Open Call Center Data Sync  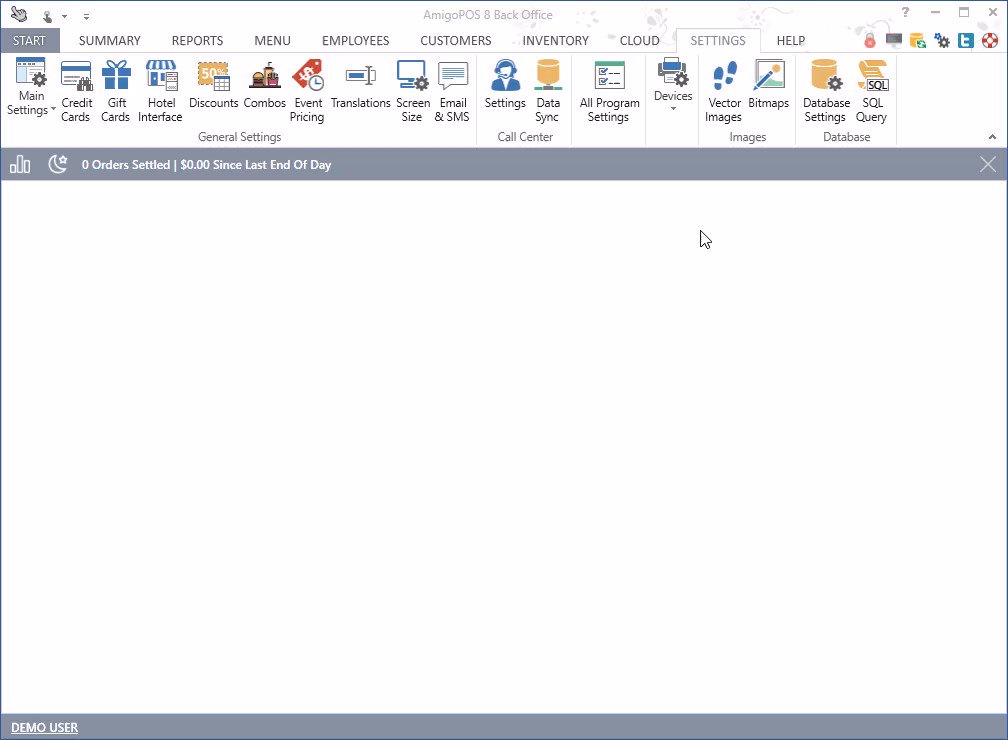[x=547, y=90]
